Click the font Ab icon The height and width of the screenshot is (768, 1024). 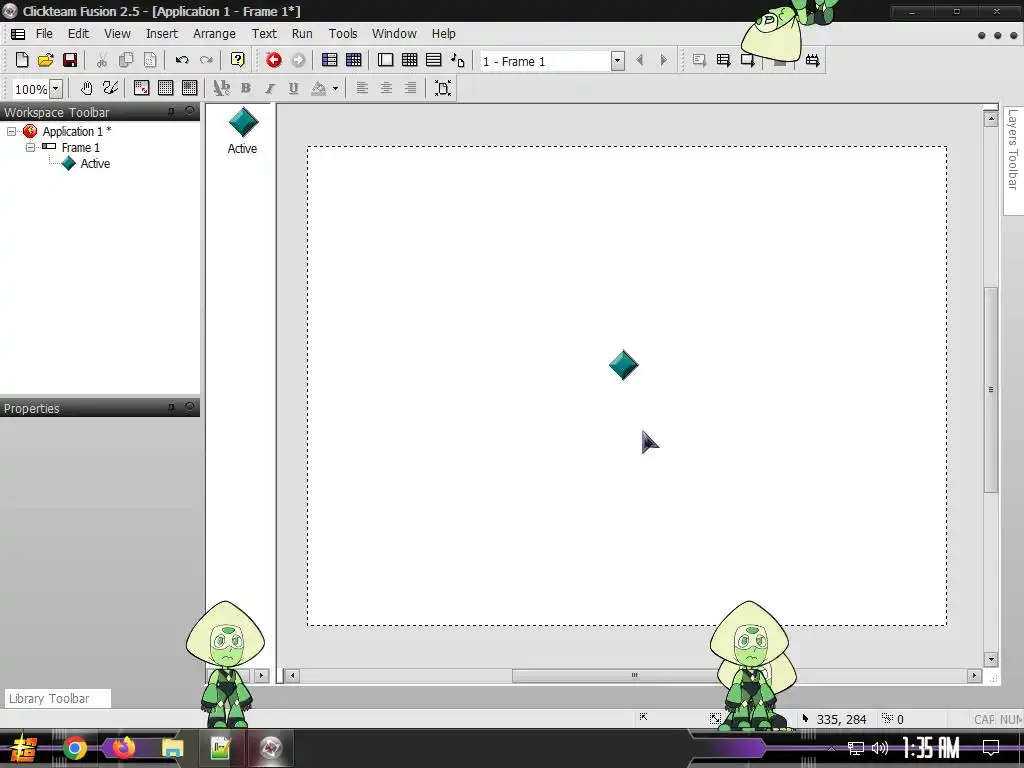[x=222, y=88]
